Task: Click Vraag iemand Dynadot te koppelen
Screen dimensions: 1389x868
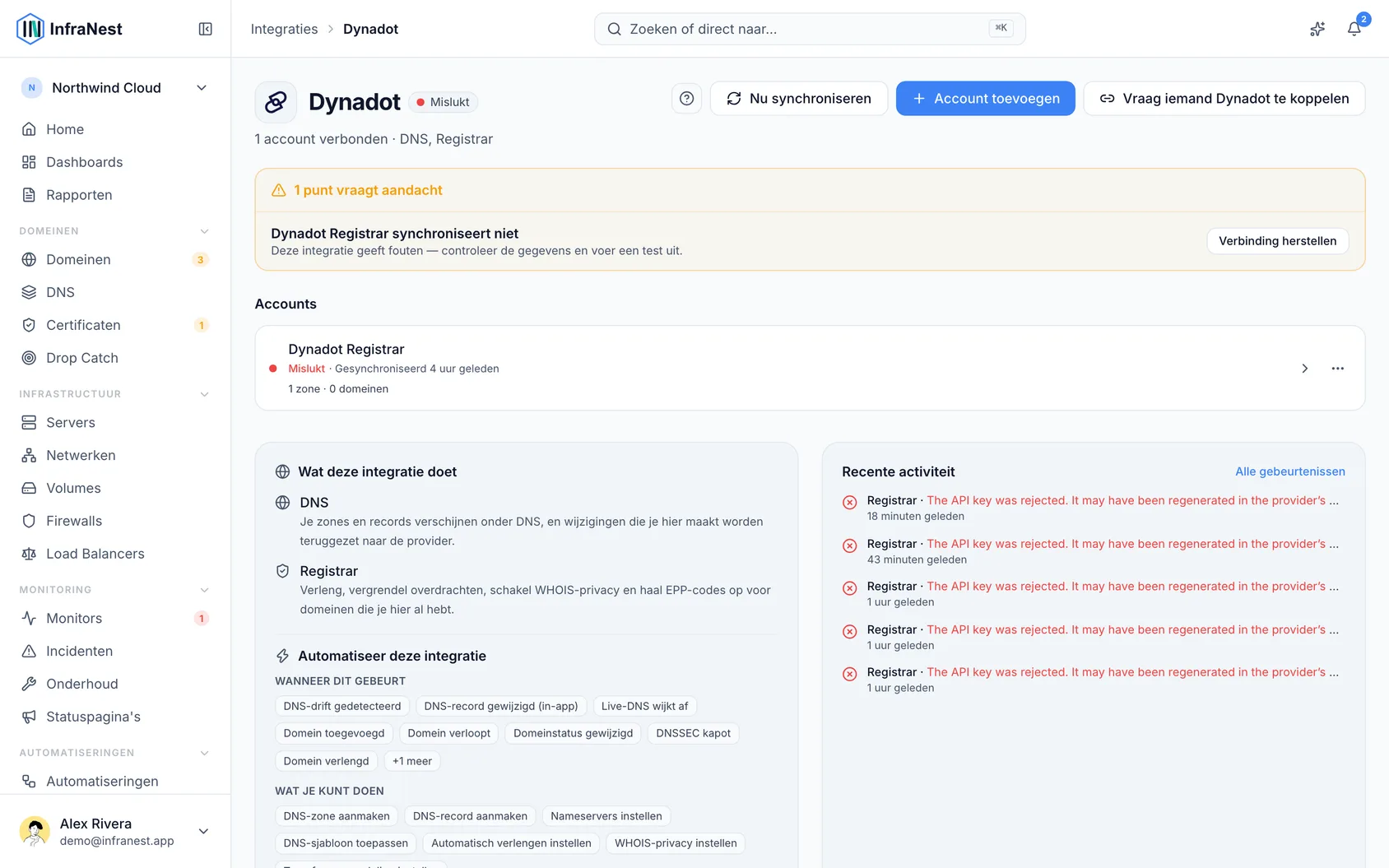Action: point(1224,99)
